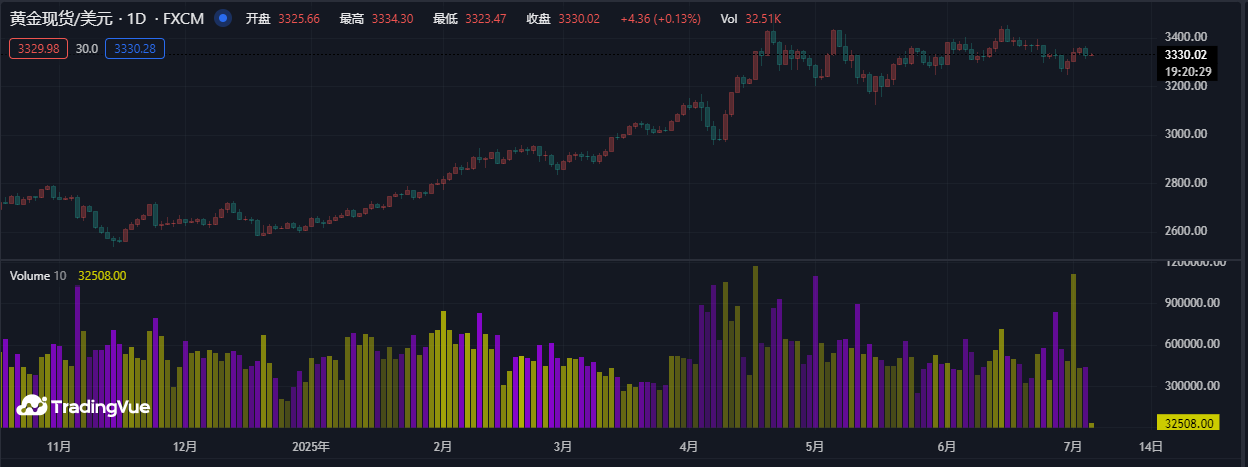Click the yellow 32508.00 volume value in legend

tap(102, 275)
